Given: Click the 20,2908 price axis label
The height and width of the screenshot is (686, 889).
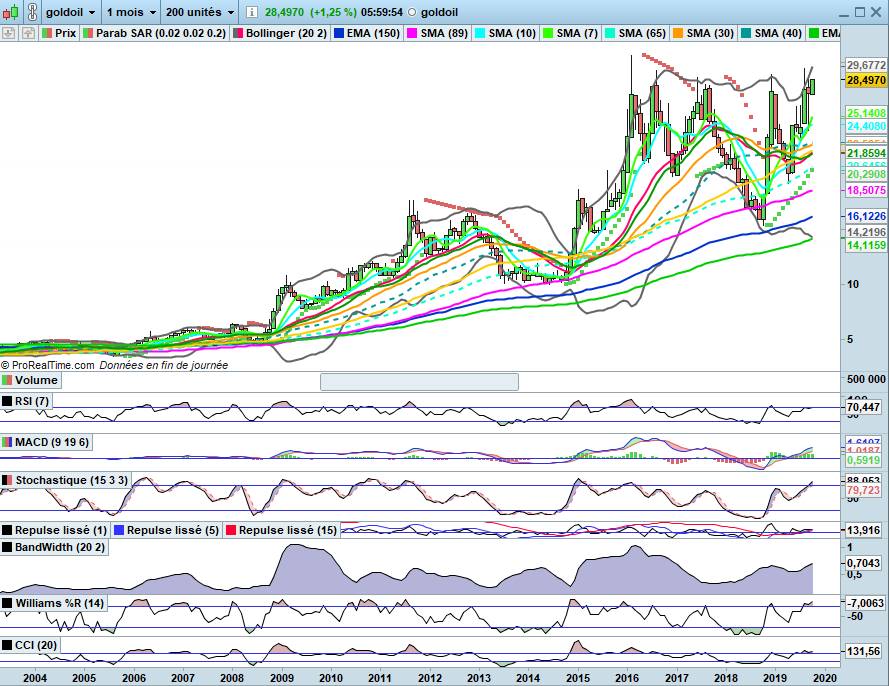Looking at the screenshot, I should [866, 174].
